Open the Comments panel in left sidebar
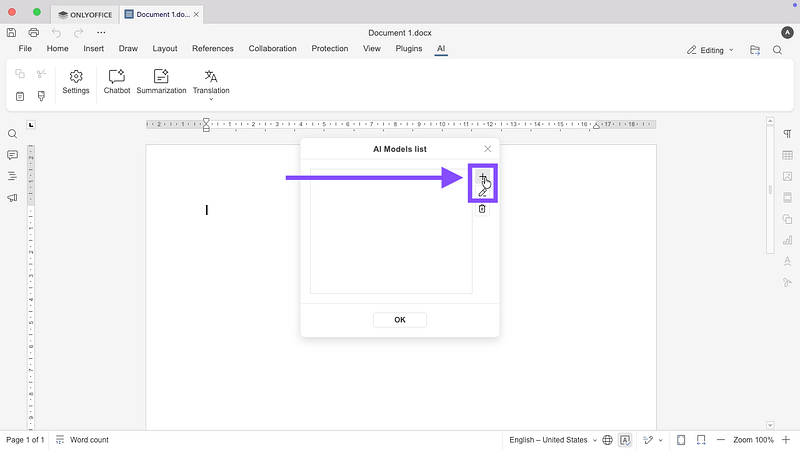 coord(13,155)
